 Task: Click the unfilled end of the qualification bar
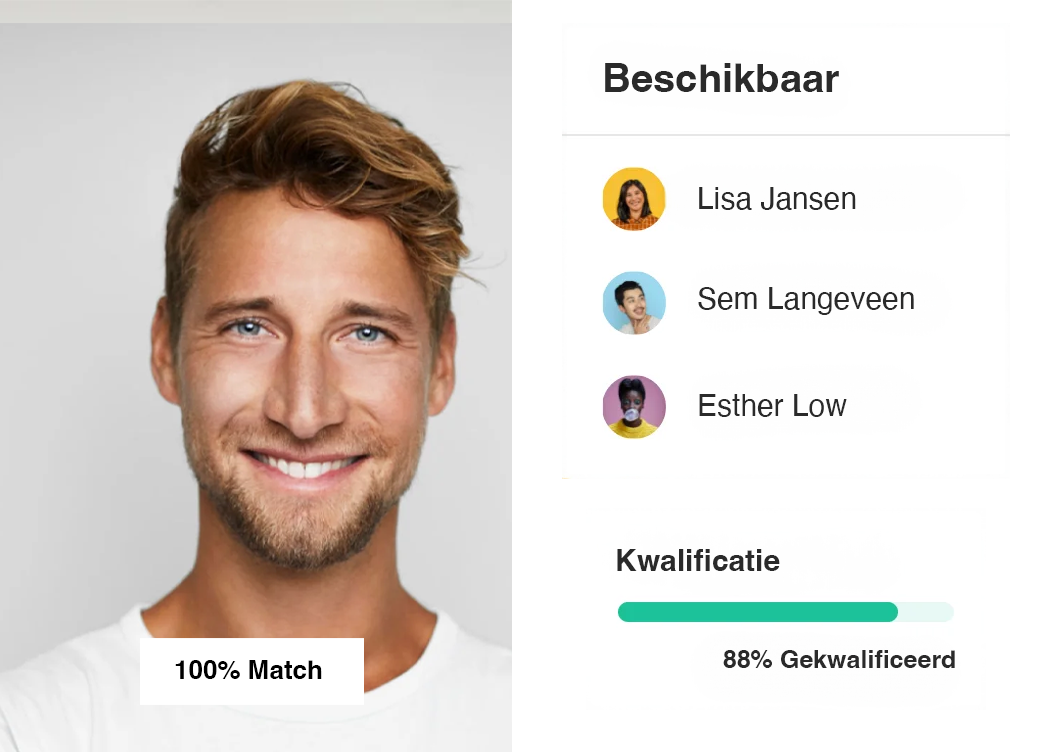click(926, 611)
